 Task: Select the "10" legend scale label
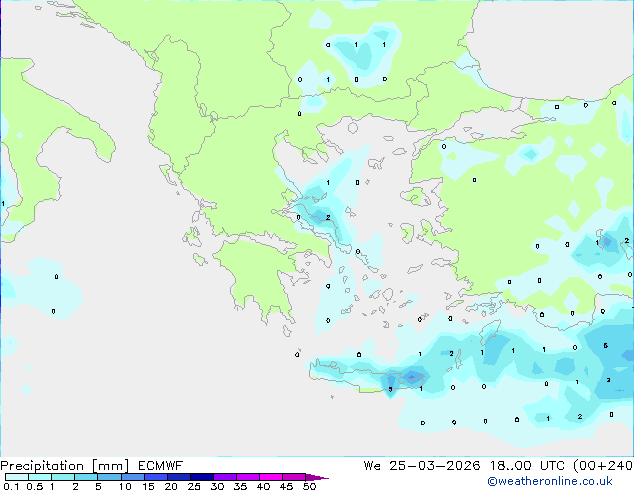point(125,486)
